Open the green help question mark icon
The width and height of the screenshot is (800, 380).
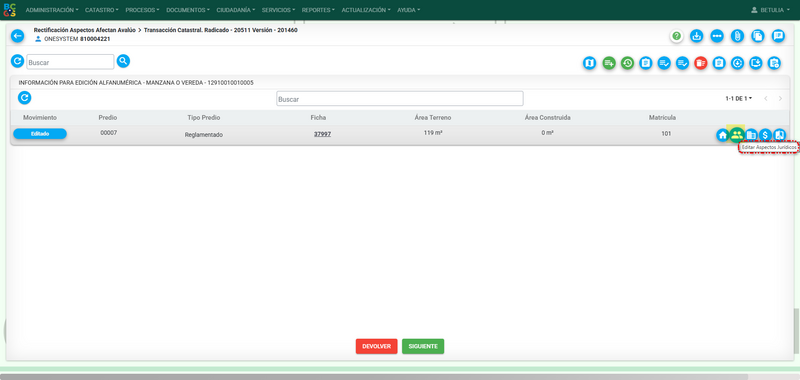click(x=677, y=36)
